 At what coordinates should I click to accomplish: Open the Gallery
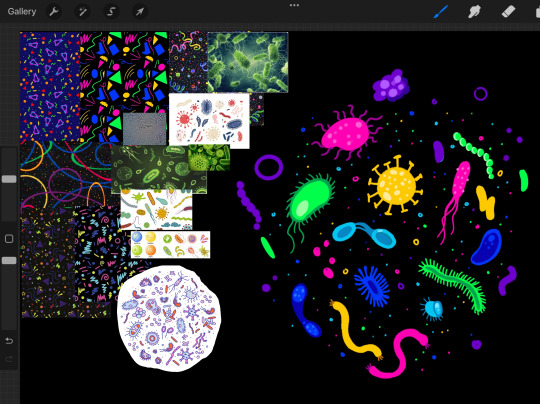pyautogui.click(x=22, y=12)
